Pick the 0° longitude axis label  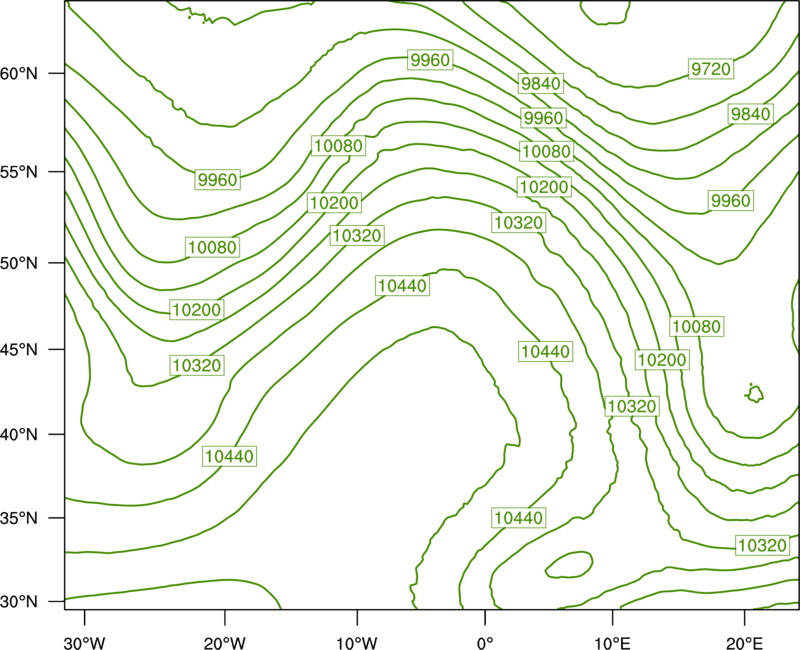pos(485,642)
